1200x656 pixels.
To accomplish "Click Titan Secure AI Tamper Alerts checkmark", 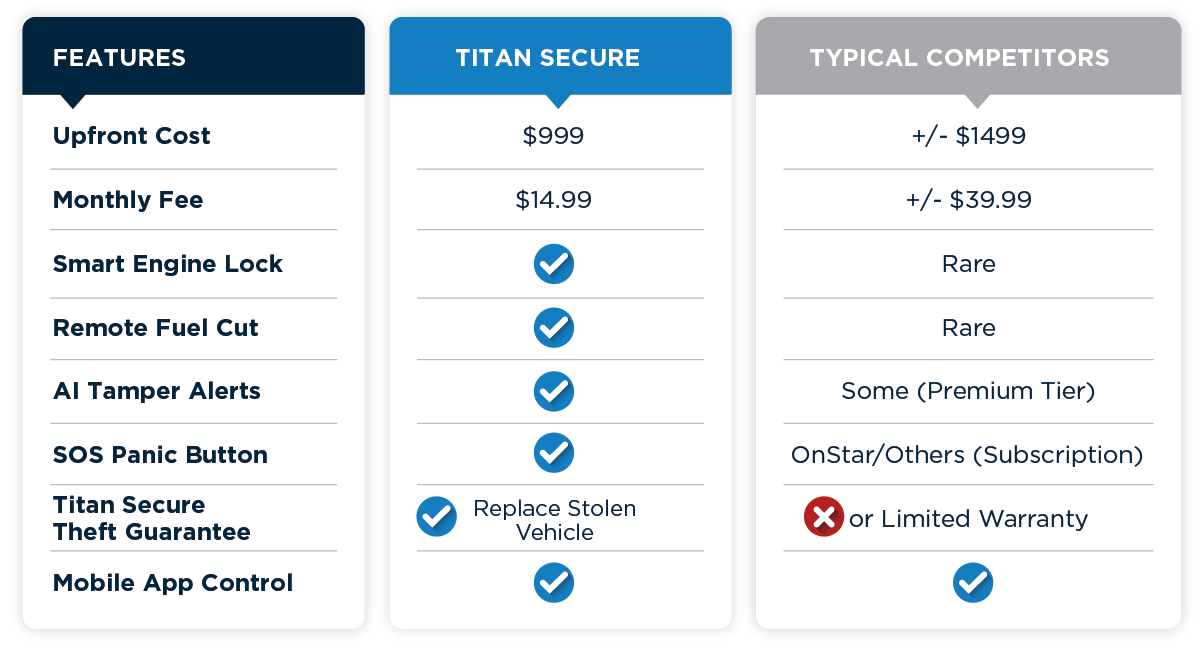I will coord(554,391).
